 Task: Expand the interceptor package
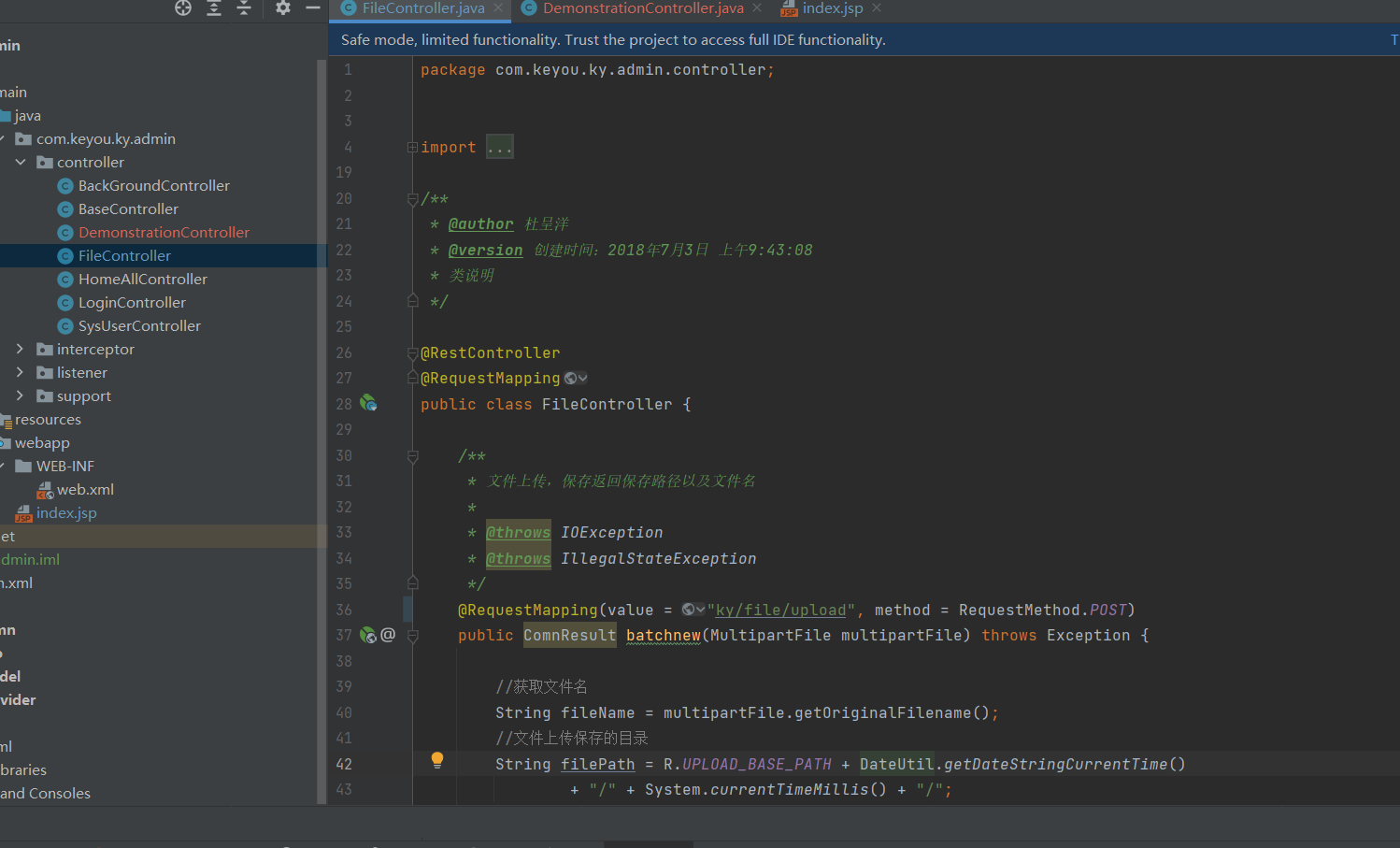[x=21, y=349]
